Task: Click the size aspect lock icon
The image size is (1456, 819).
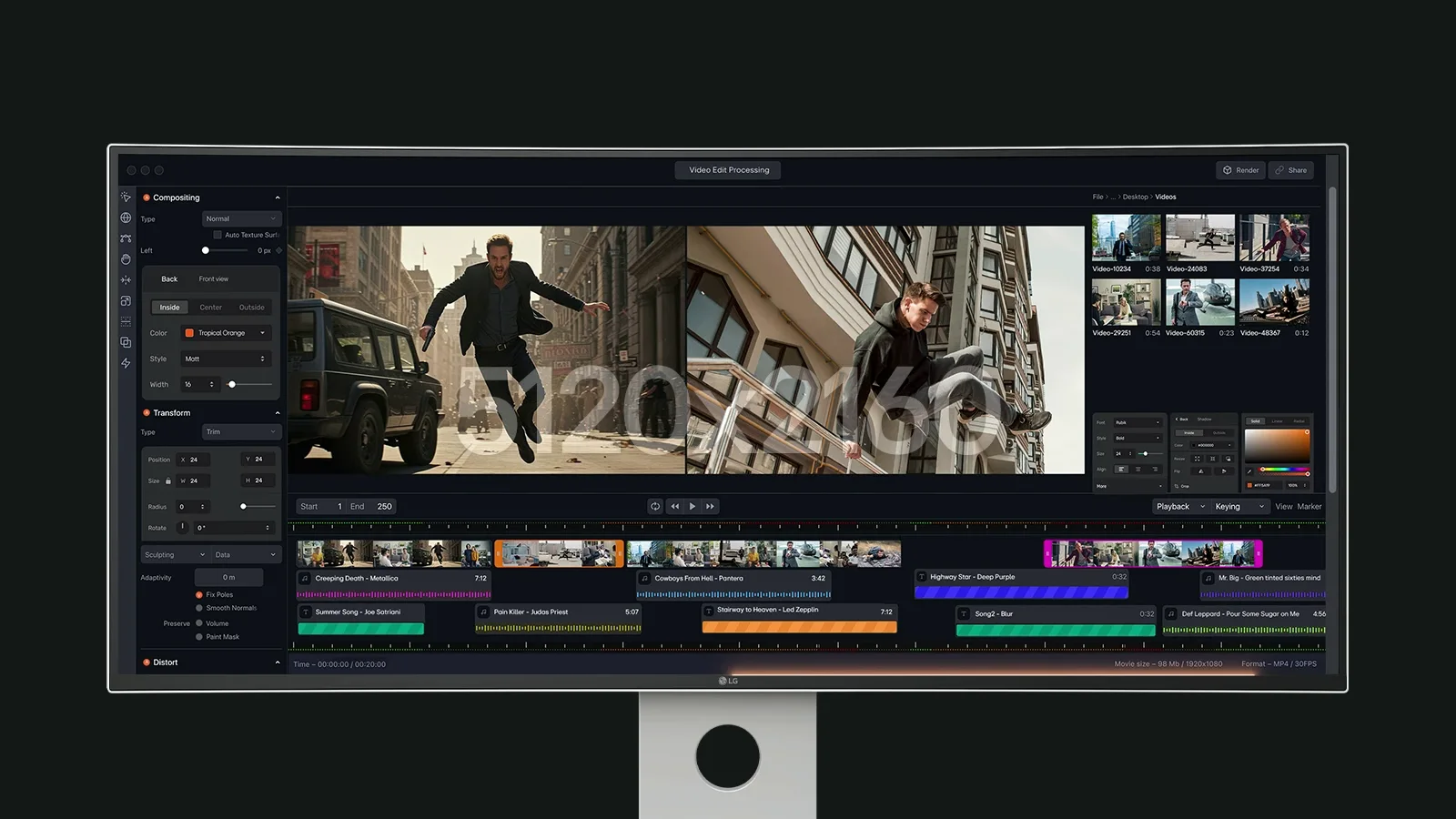Action: [168, 480]
